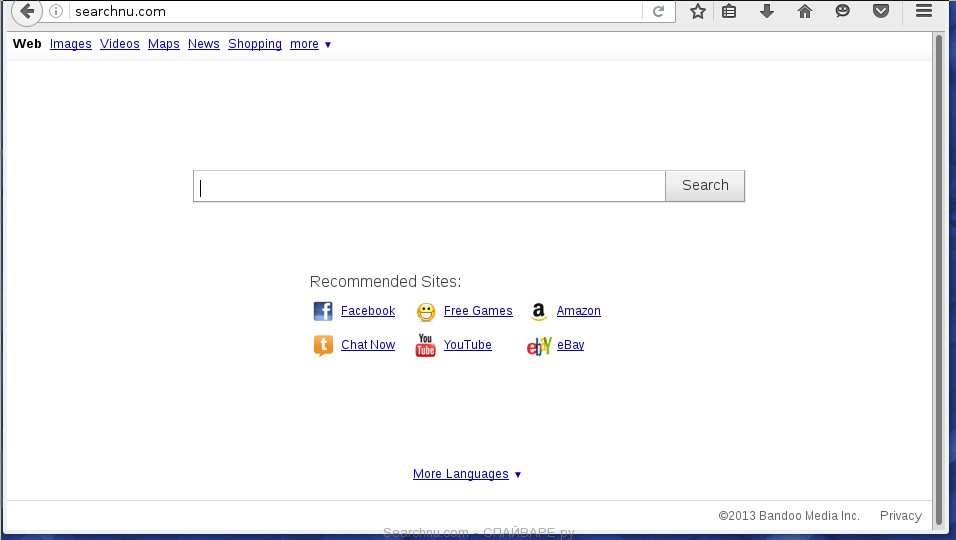
Task: Open the bookmarks list icon
Action: [730, 12]
